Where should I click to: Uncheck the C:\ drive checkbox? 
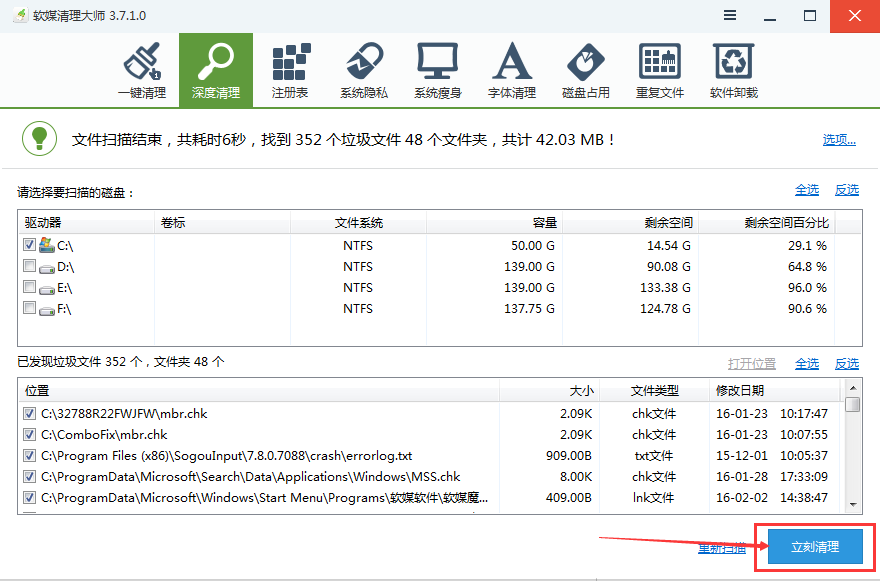27,244
